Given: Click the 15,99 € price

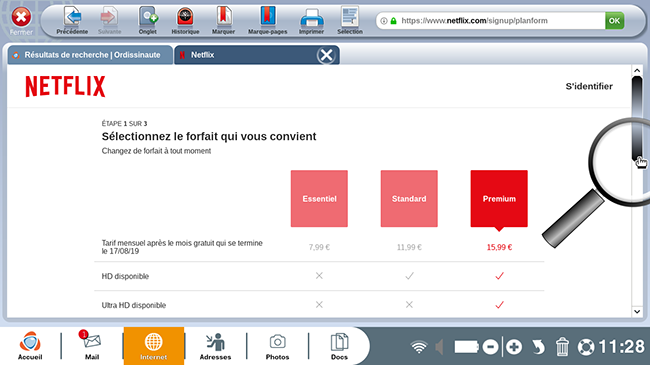Looking at the screenshot, I should [x=499, y=247].
